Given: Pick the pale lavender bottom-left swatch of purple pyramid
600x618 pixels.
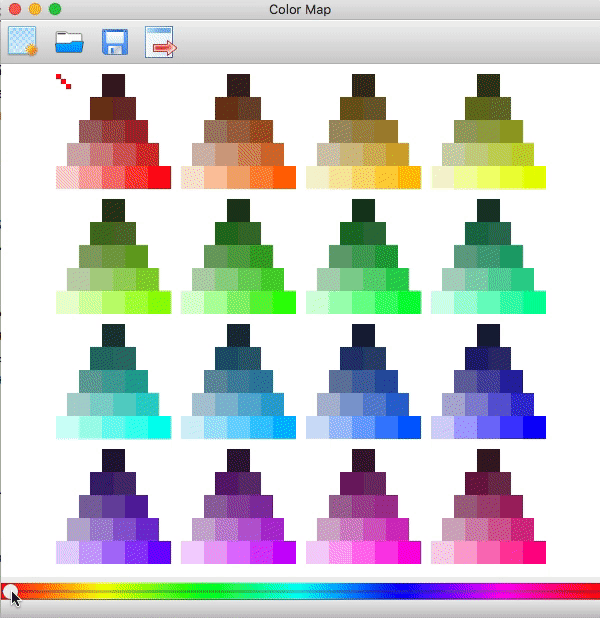Looking at the screenshot, I should [x=67, y=552].
